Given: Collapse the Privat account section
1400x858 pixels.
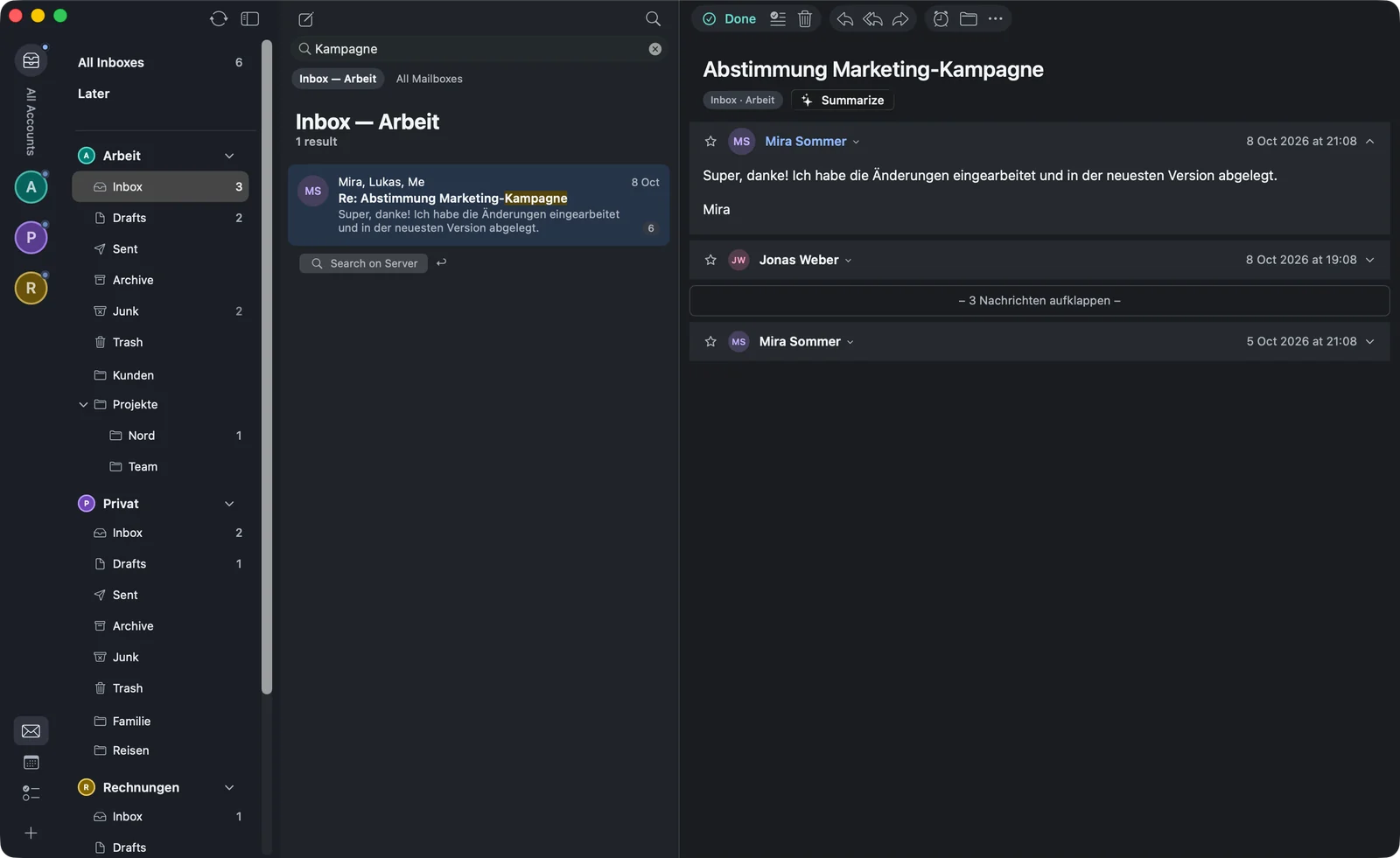Looking at the screenshot, I should (229, 504).
